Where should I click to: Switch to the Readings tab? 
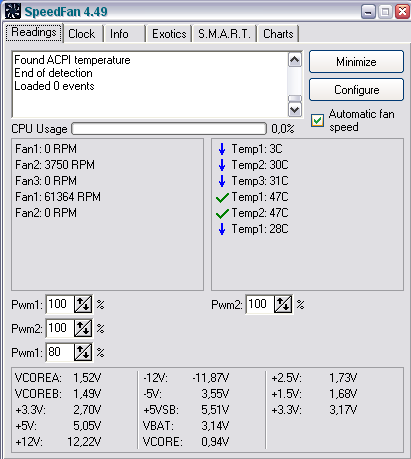[x=34, y=33]
